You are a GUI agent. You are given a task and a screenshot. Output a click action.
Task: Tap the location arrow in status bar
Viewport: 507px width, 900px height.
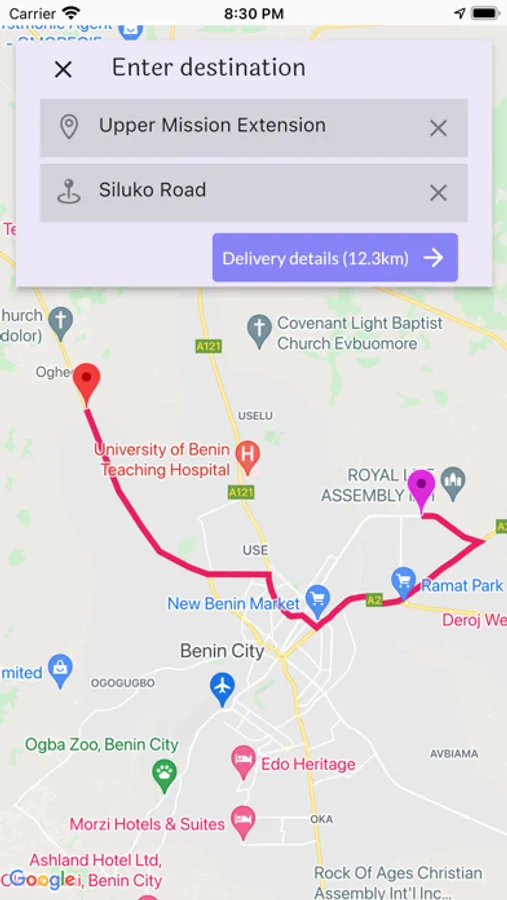(x=460, y=13)
